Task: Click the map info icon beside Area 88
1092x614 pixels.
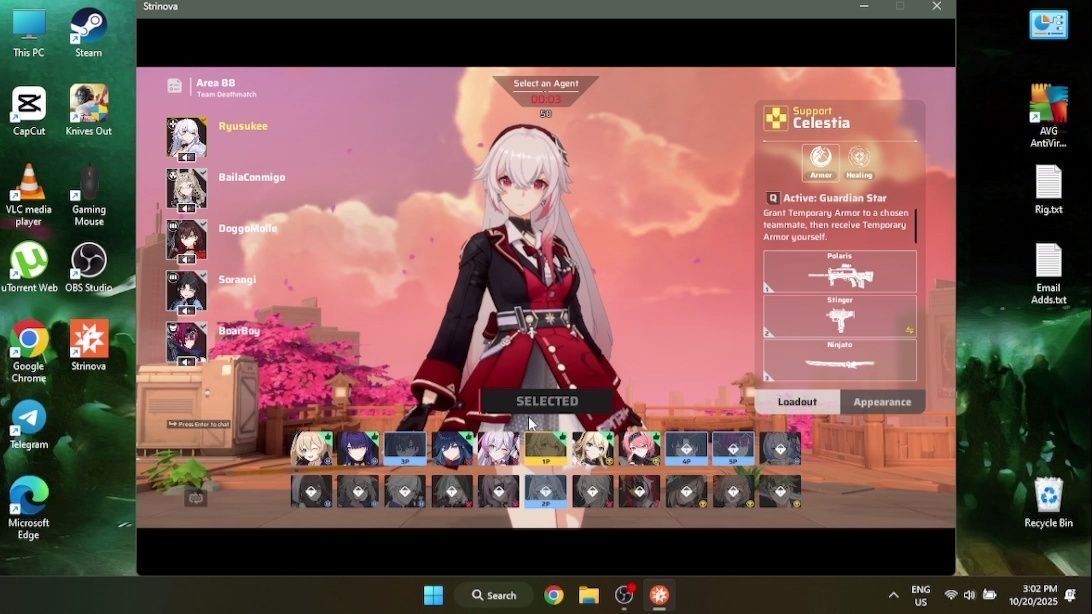Action: (x=175, y=87)
